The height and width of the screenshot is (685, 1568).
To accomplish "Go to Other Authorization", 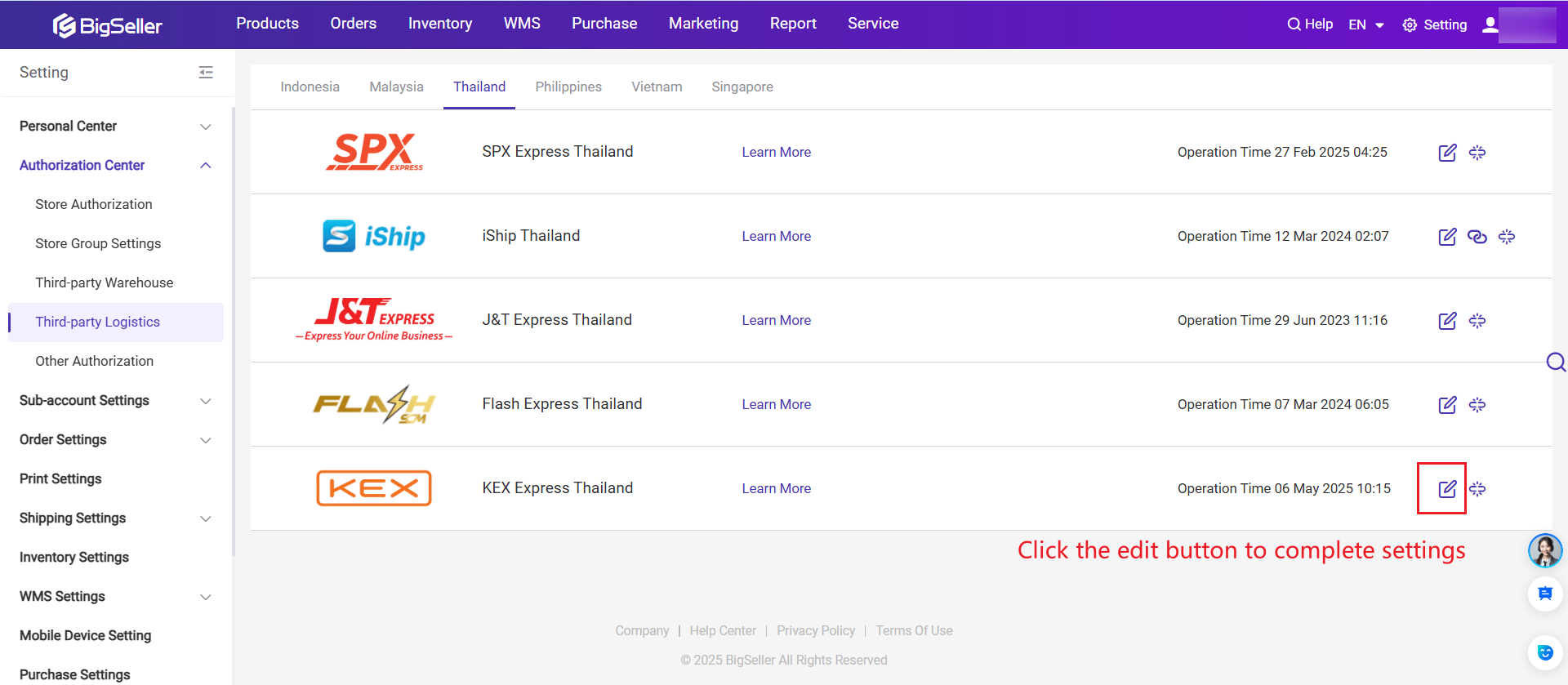I will (x=95, y=362).
